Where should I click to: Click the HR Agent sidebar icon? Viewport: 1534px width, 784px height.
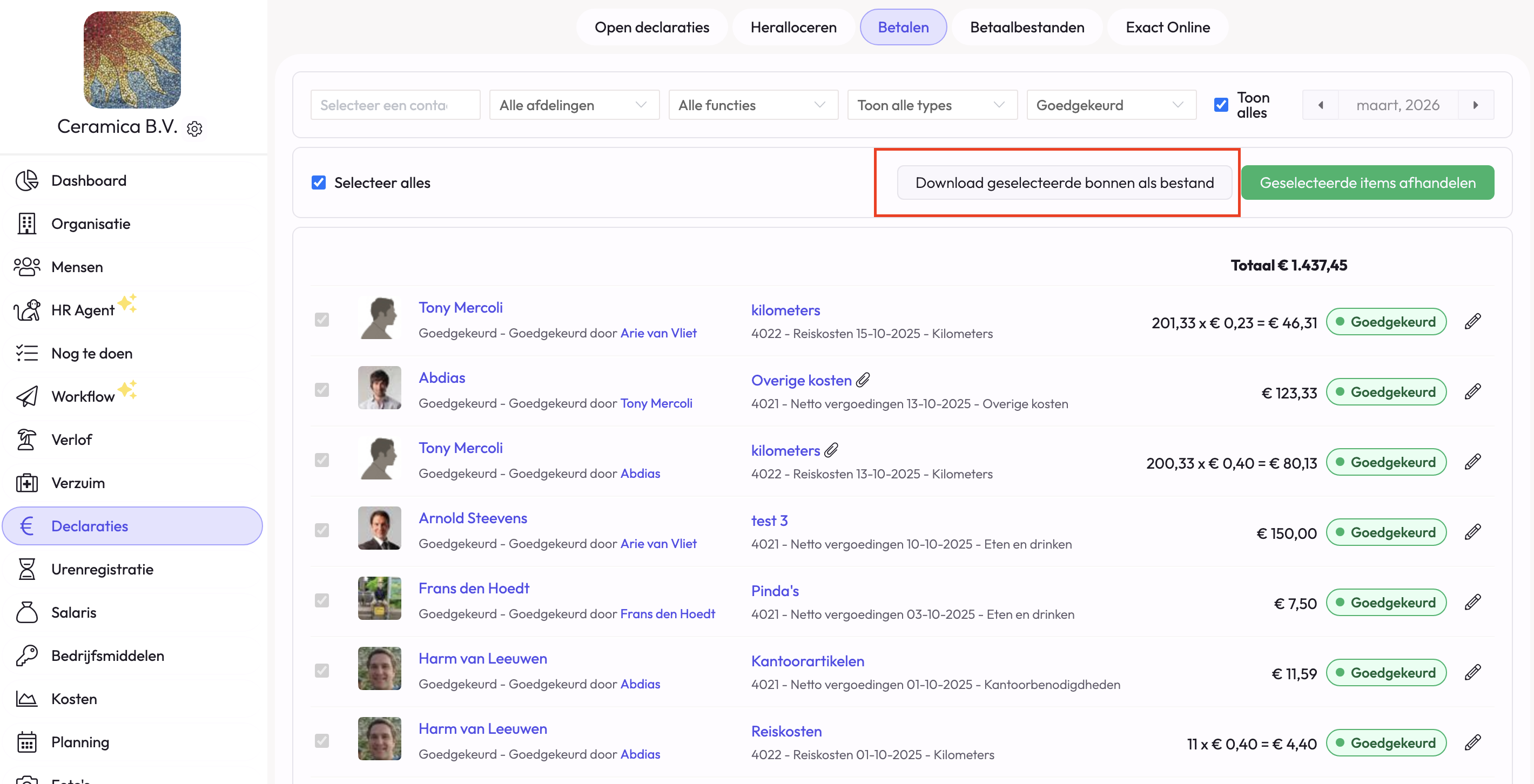pos(26,310)
